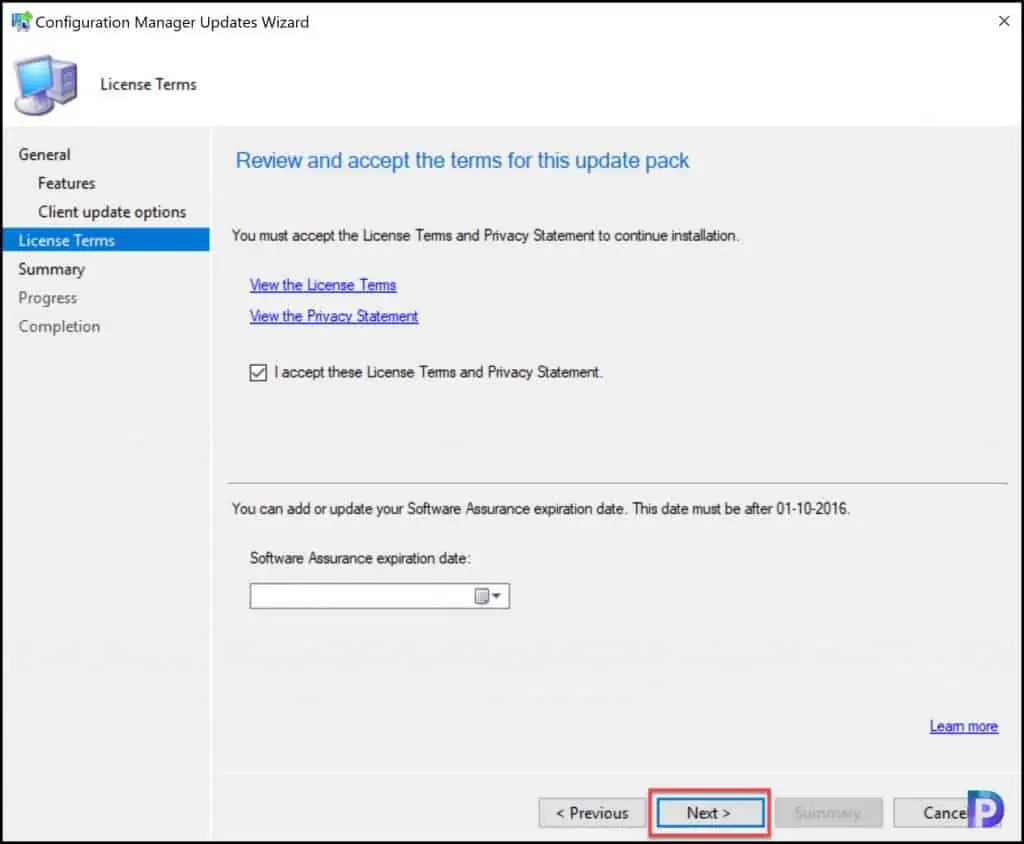Select General in the wizard sidebar

(x=44, y=155)
